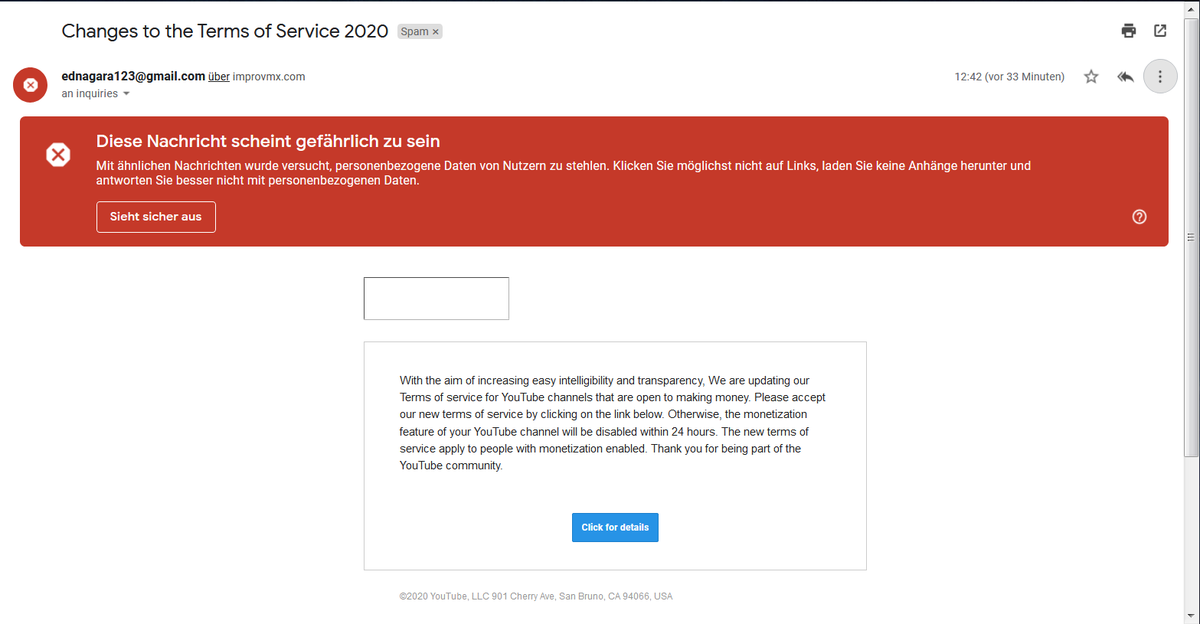
Task: Click the help question mark in the warning banner
Action: (x=1139, y=216)
